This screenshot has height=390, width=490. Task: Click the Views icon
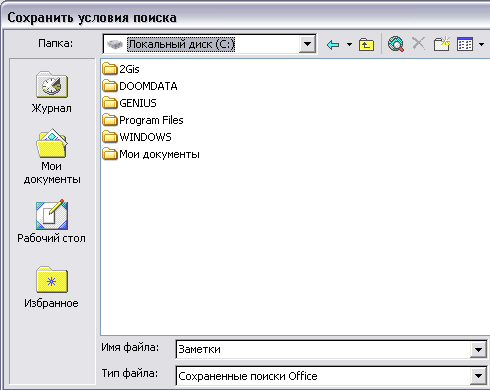click(x=465, y=44)
